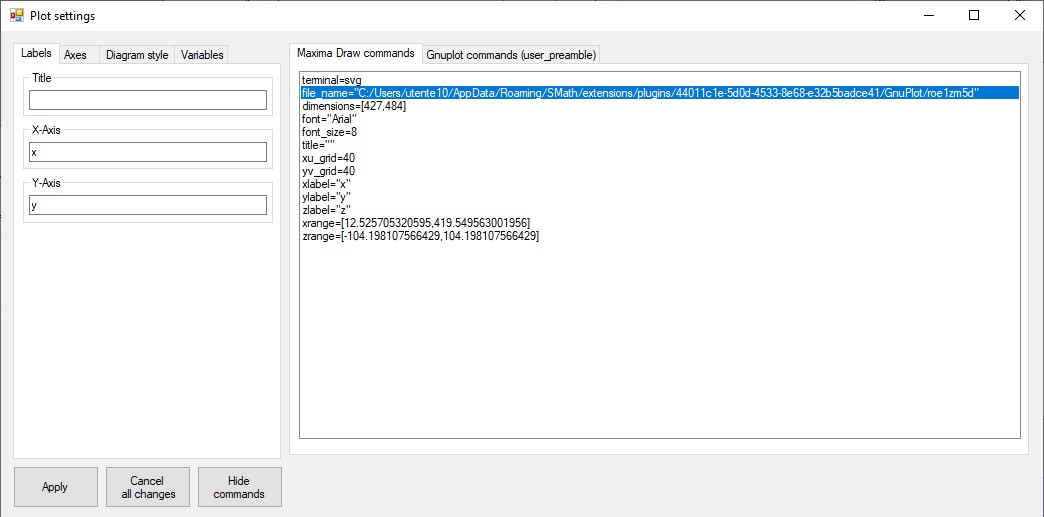Focus the X-Axis label field
Screen dimensions: 1044x517
point(148,152)
